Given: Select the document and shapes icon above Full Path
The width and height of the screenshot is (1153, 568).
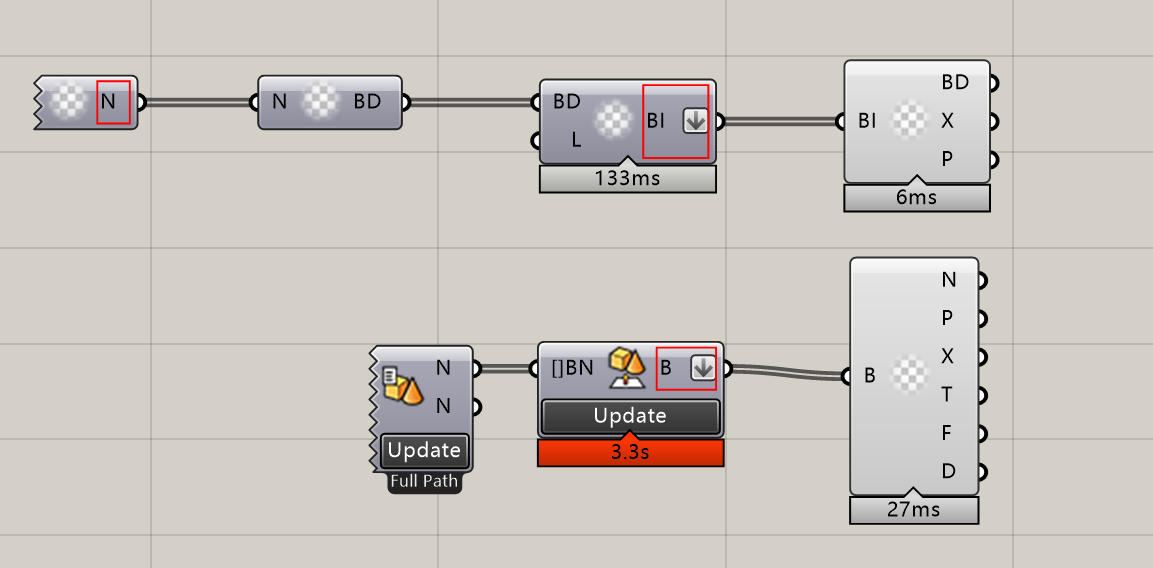Looking at the screenshot, I should pos(402,386).
